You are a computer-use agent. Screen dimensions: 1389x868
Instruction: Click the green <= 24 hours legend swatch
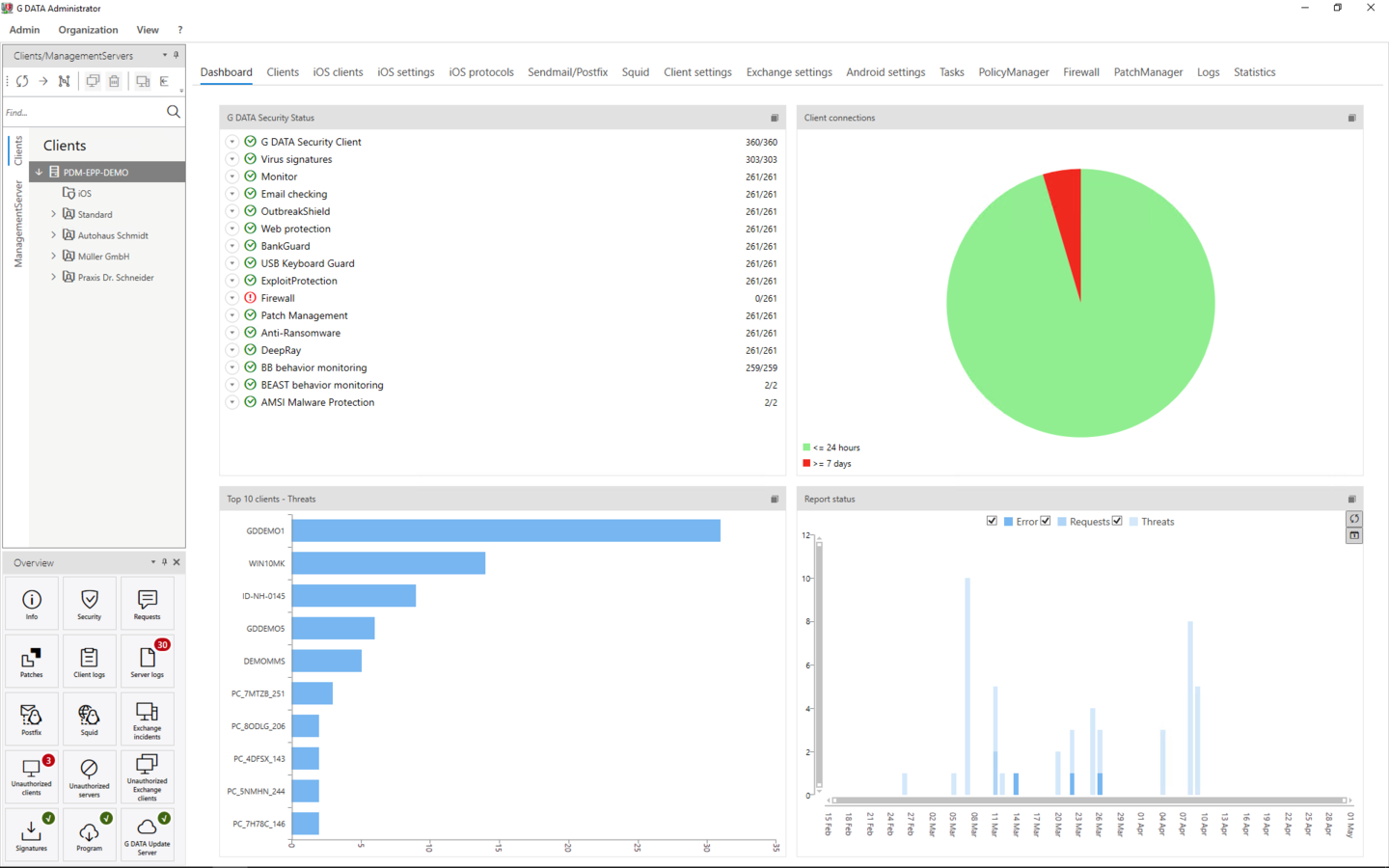tap(806, 448)
